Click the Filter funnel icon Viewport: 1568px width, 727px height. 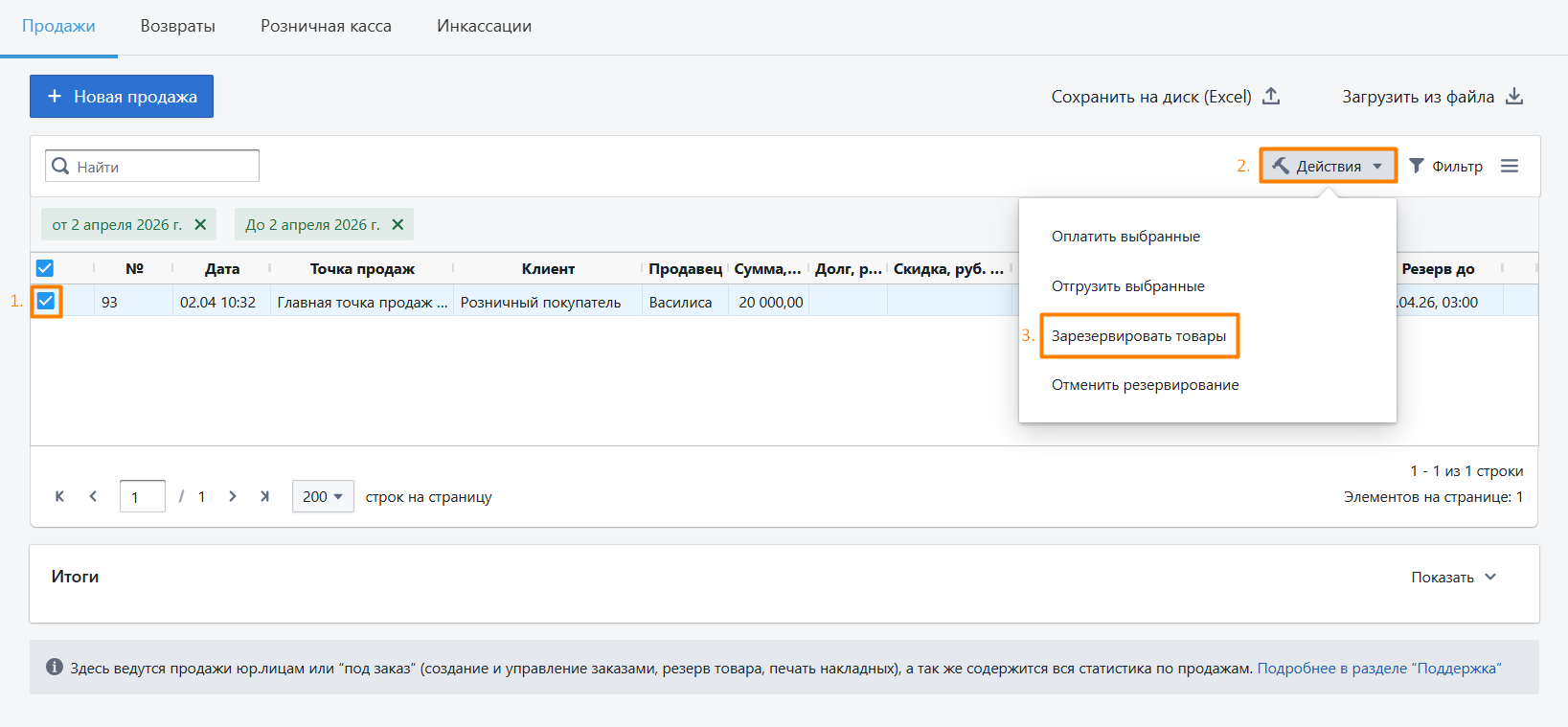[x=1417, y=166]
